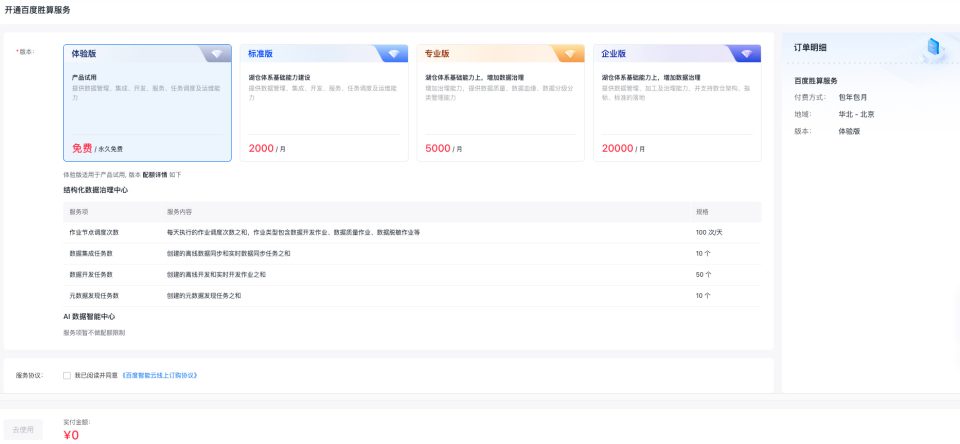Click the orange diamond icon on 专业版 card
This screenshot has height=444, width=960.
[x=570, y=54]
